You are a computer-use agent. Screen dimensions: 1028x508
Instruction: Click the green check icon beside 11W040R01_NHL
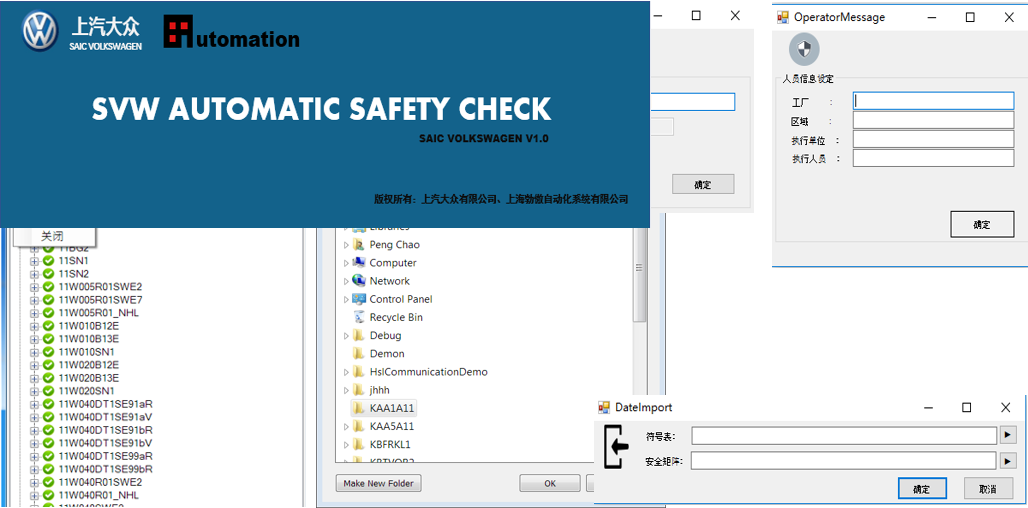pyautogui.click(x=49, y=495)
